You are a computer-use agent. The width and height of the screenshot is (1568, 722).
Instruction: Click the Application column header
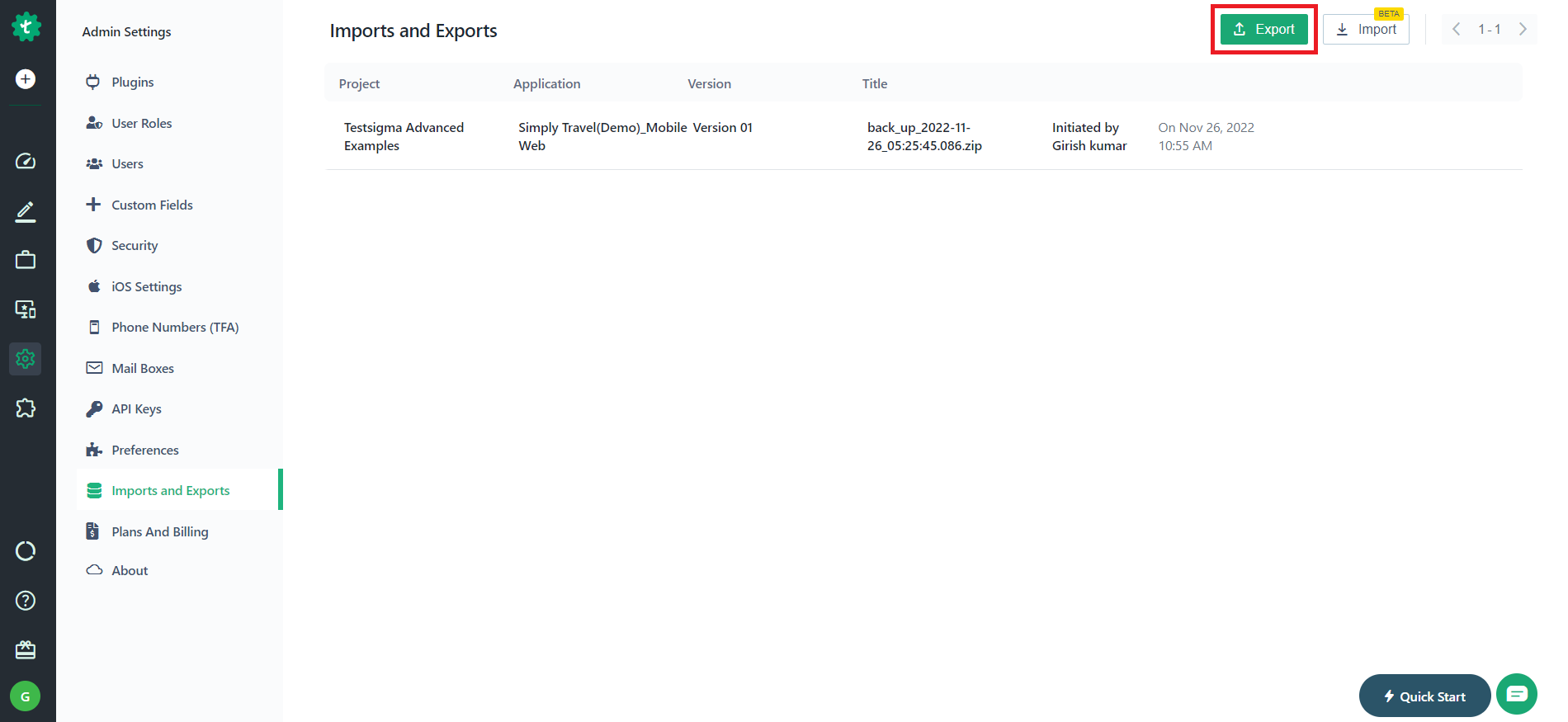[547, 83]
